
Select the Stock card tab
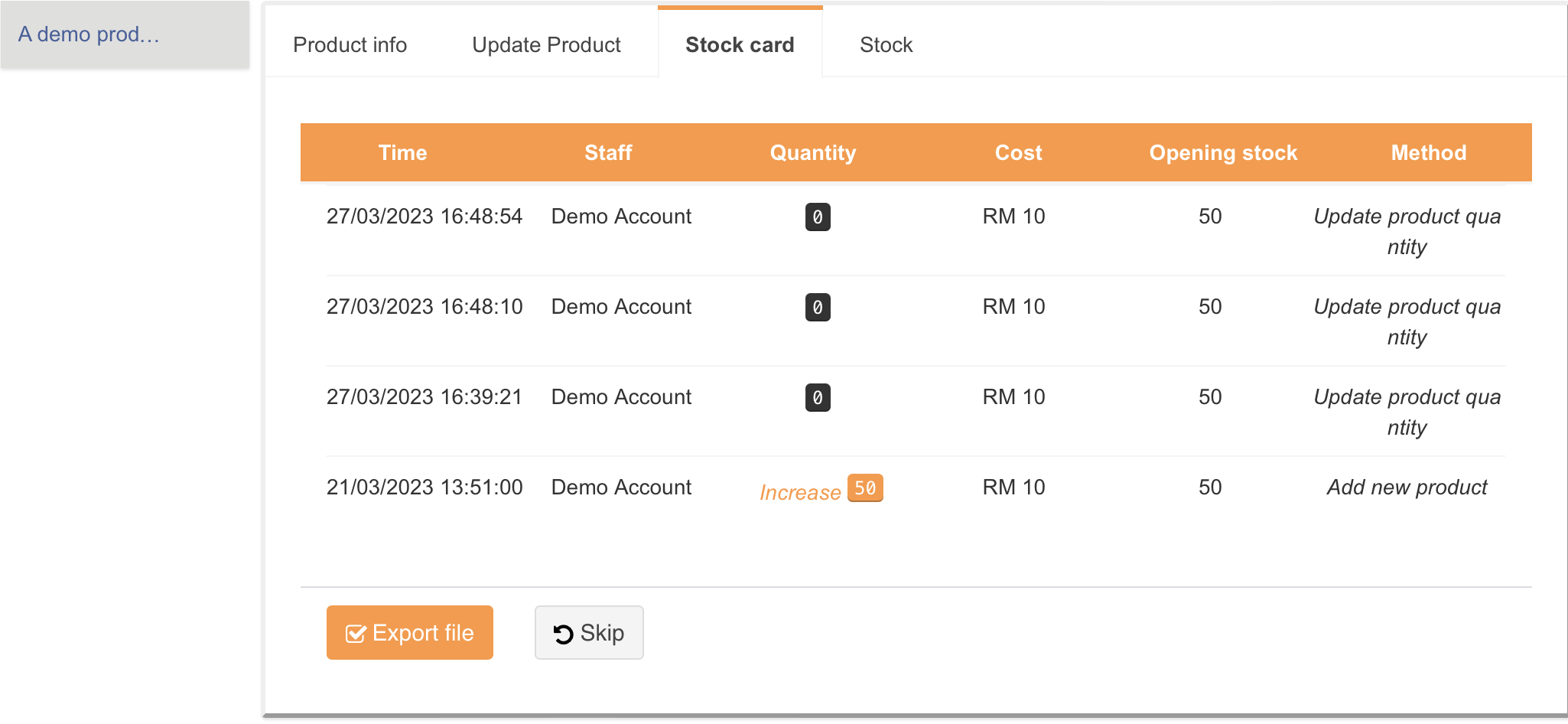(x=740, y=45)
